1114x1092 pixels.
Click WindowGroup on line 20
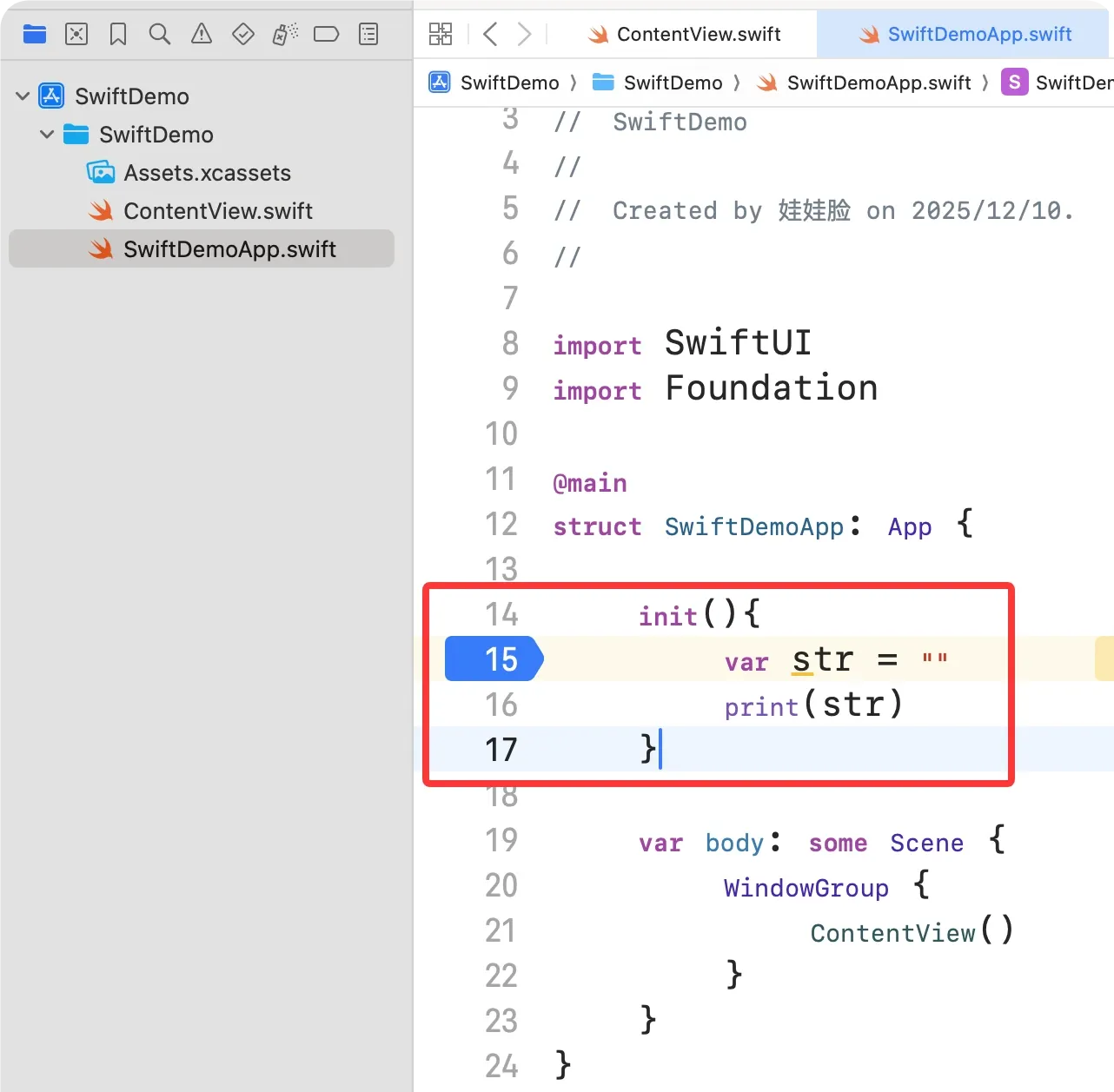click(806, 888)
